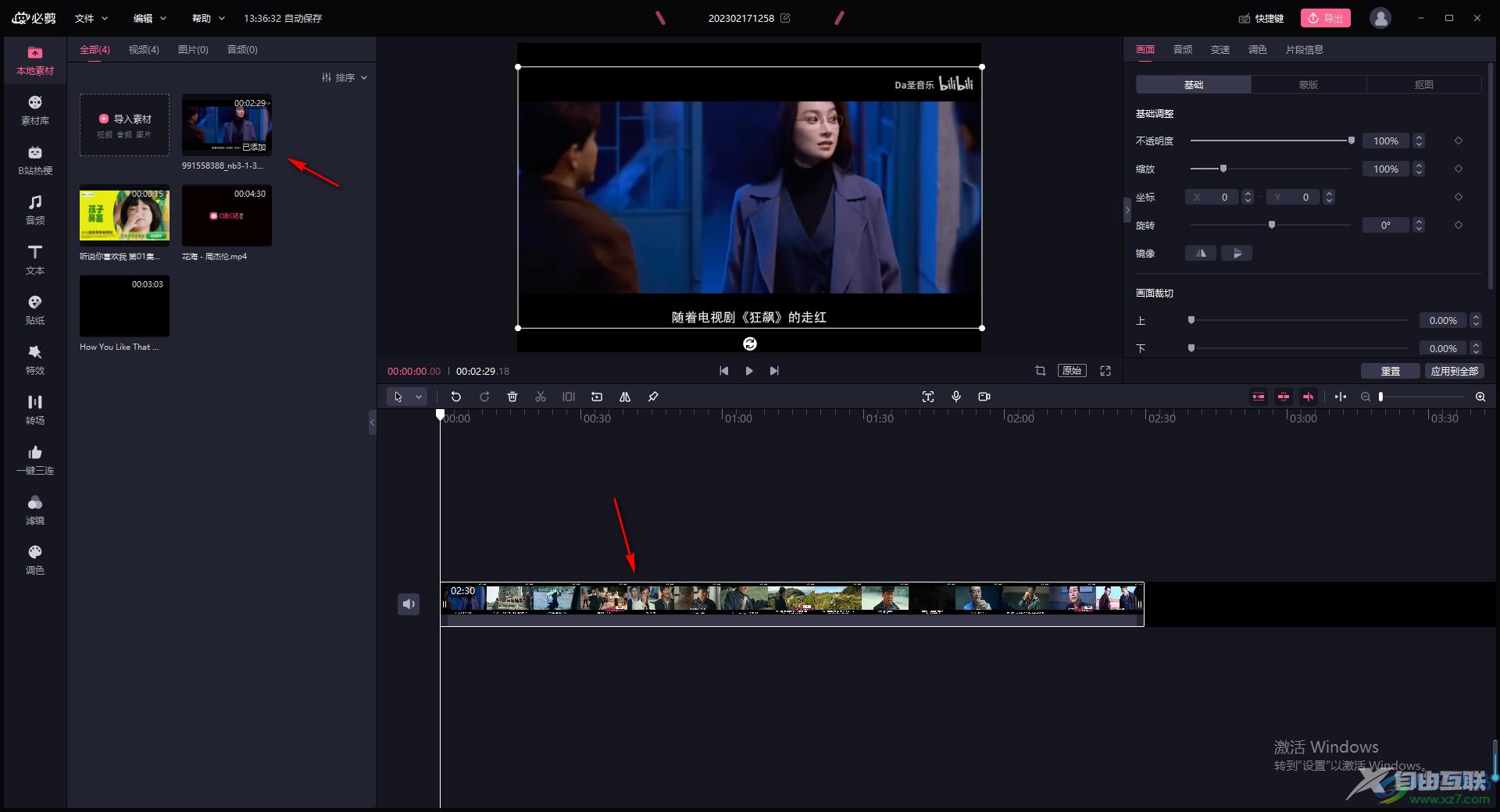The image size is (1500, 812).
Task: Click the mirror flip icon in timeline toolbar
Action: (625, 397)
